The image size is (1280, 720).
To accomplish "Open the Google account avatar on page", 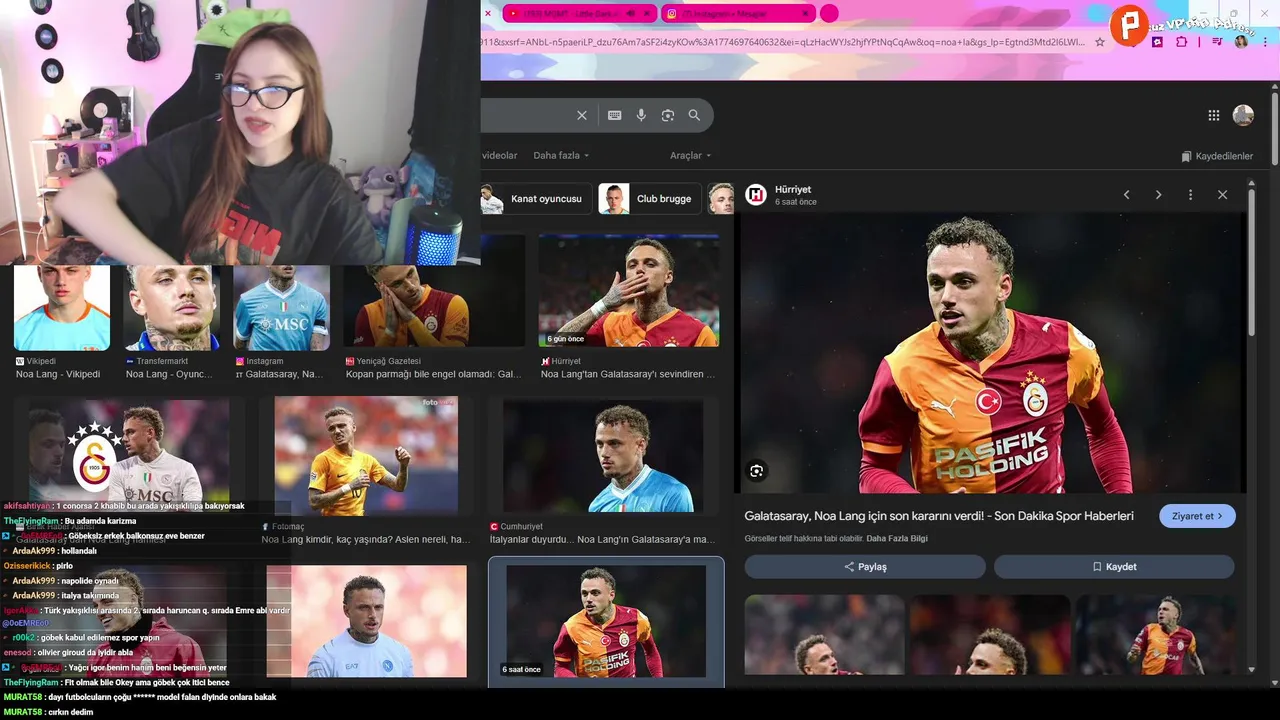I will click(x=1243, y=115).
